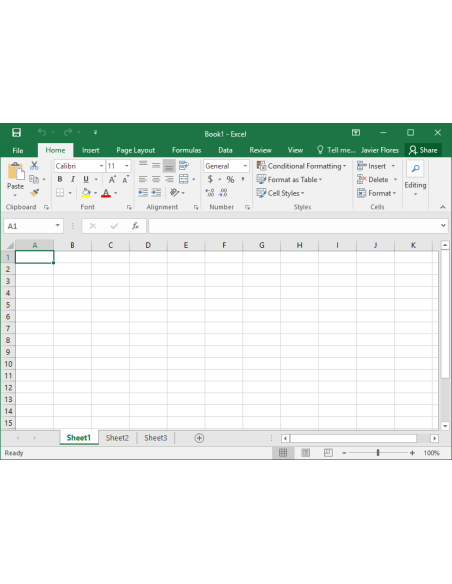The image size is (452, 584).
Task: Activate the Format Painter brush
Action: coord(35,193)
